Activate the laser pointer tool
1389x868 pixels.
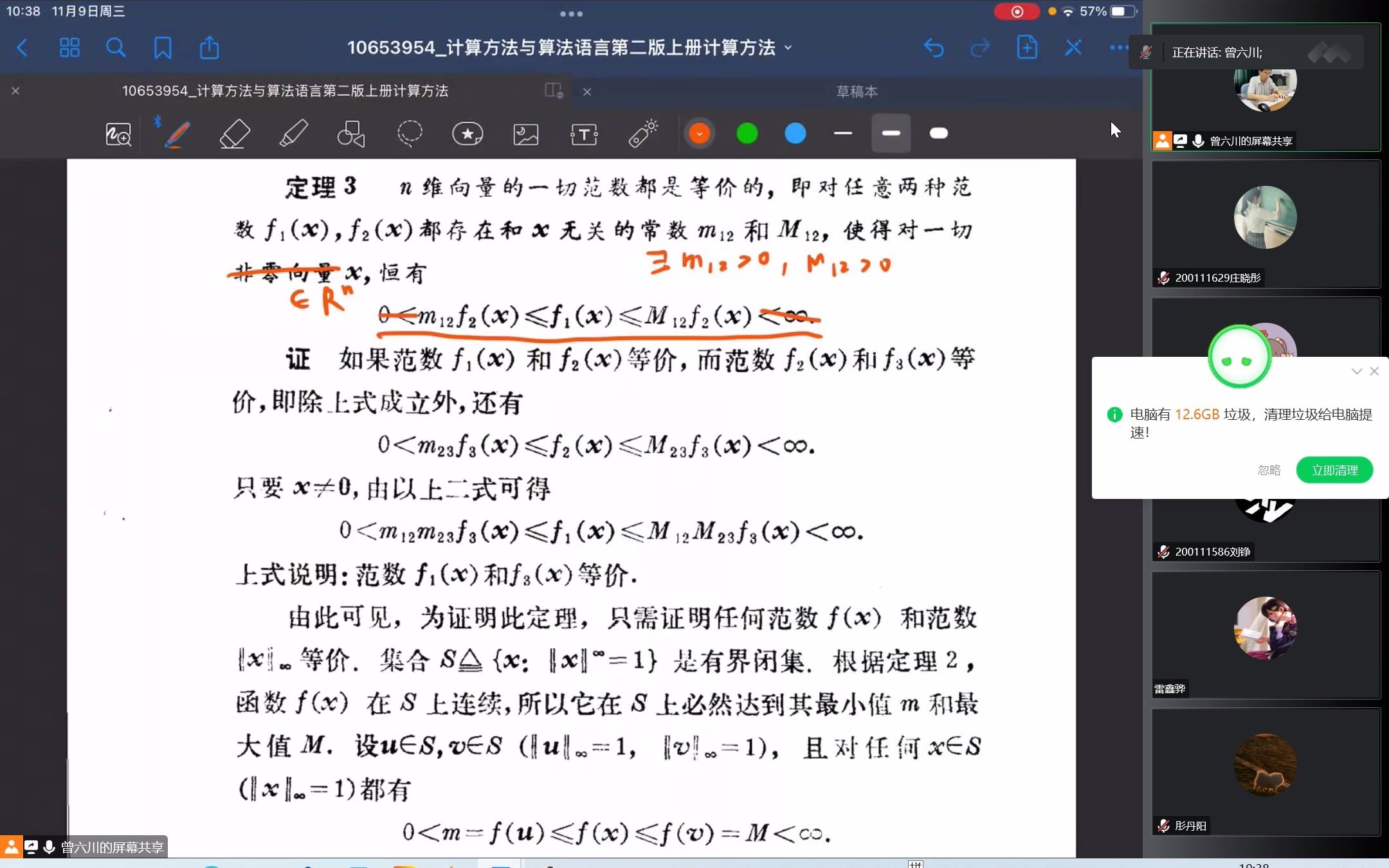[642, 134]
